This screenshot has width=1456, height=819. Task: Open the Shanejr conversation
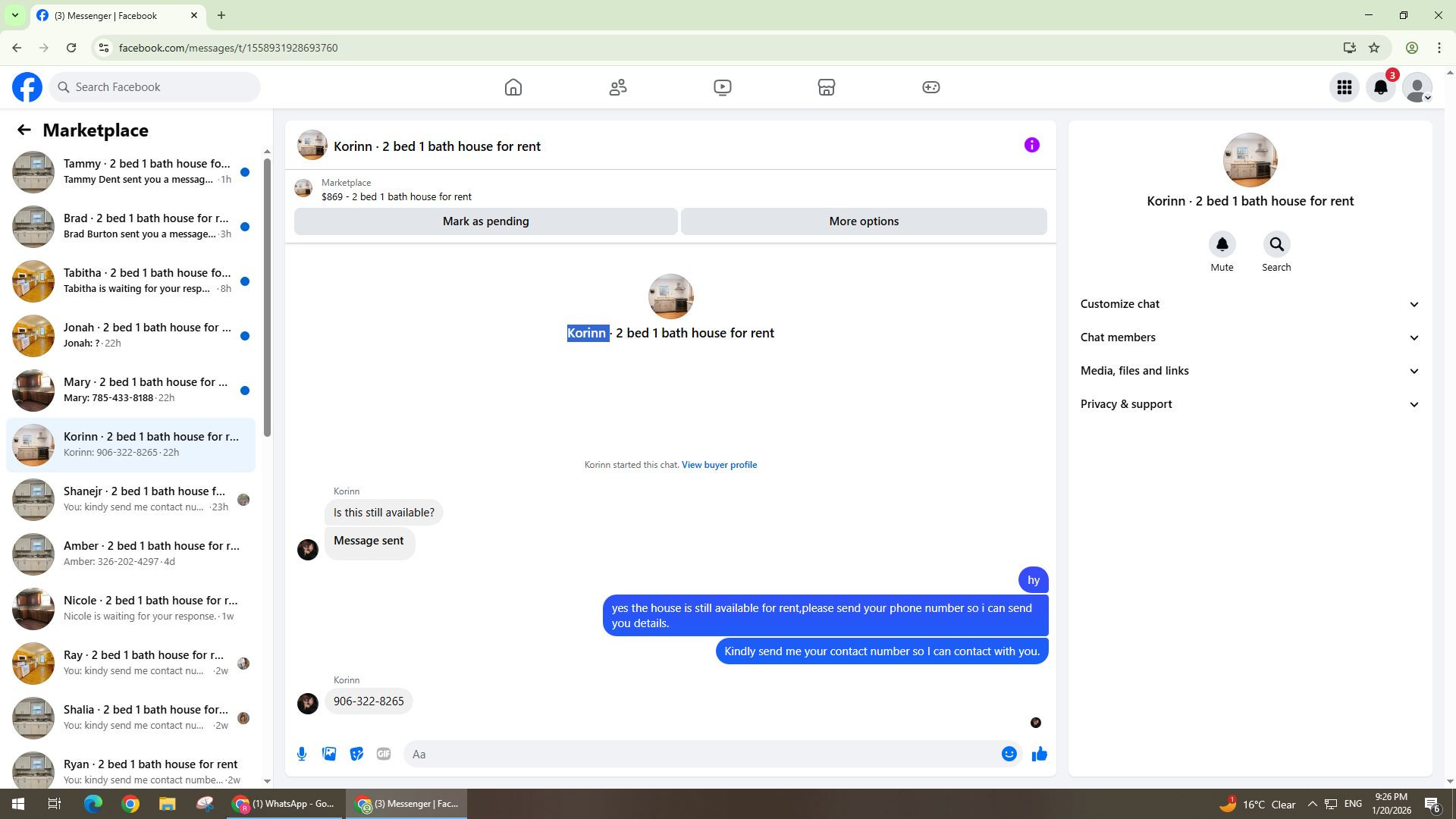130,500
